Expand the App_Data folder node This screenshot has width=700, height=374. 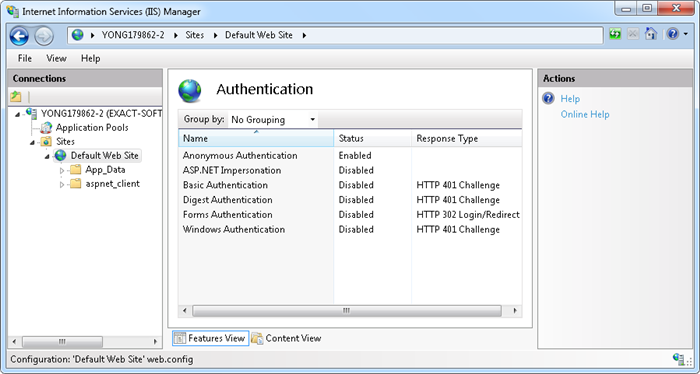62,170
